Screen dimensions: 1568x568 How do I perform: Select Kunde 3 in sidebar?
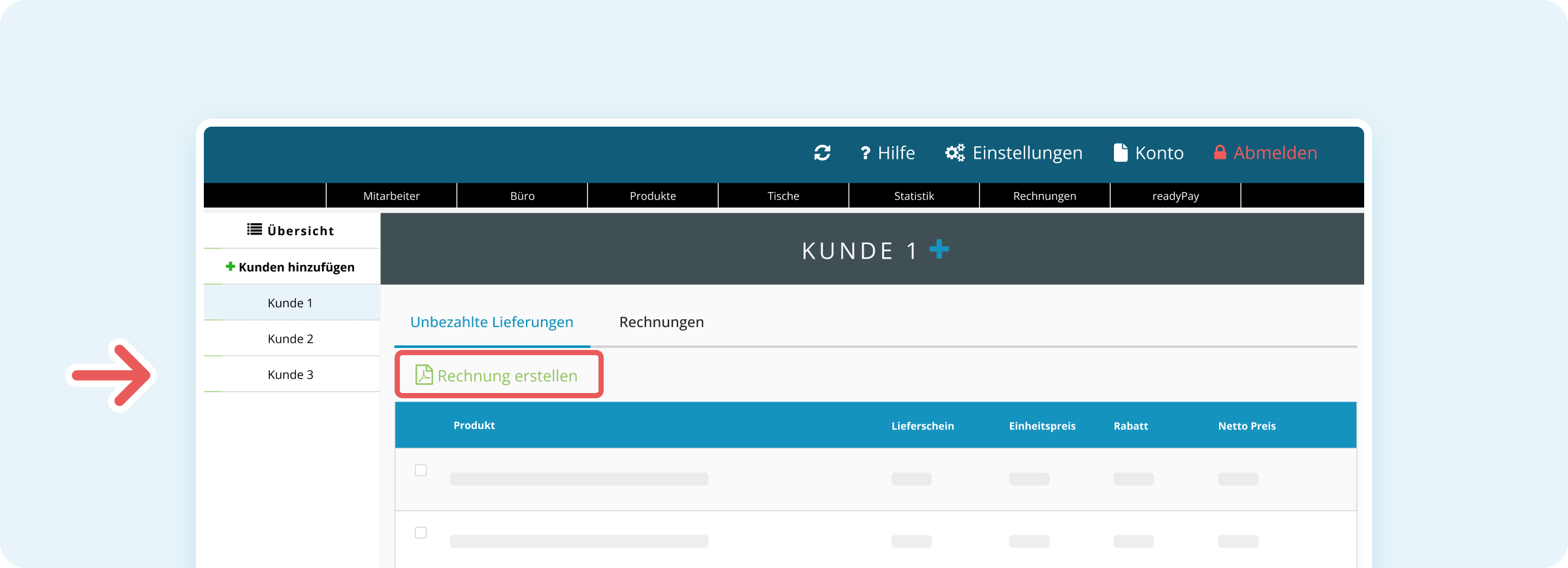click(x=291, y=375)
